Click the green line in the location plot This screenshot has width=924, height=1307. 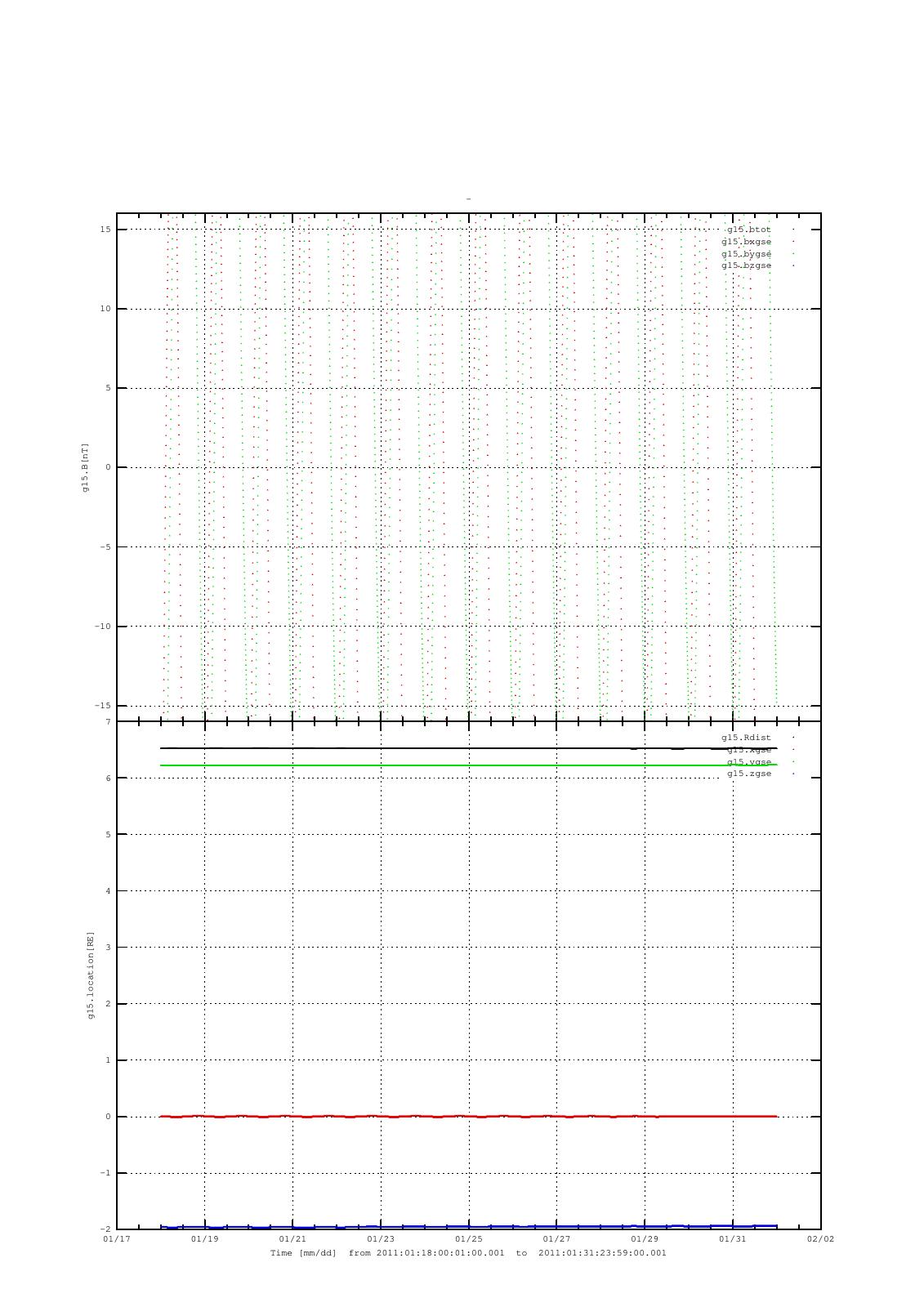coord(469,765)
